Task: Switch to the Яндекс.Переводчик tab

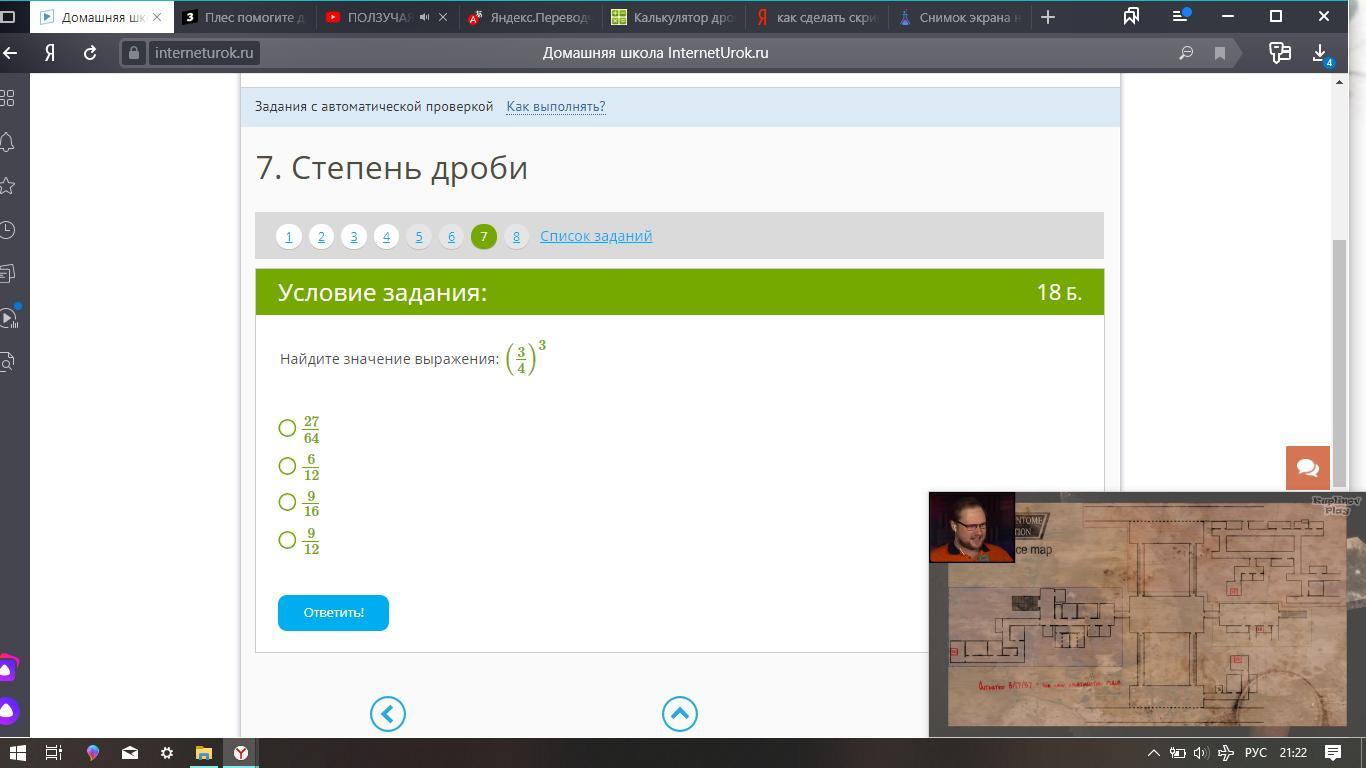Action: click(x=530, y=17)
